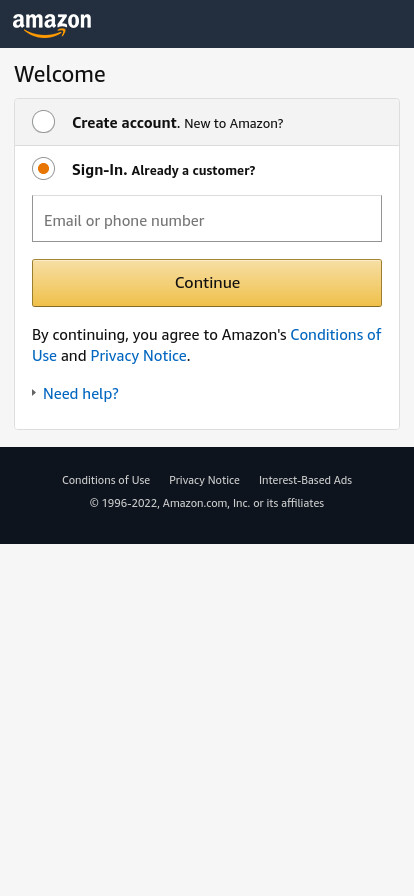Select the Sign-In radio button
Image resolution: width=414 pixels, height=896 pixels.
(x=43, y=169)
